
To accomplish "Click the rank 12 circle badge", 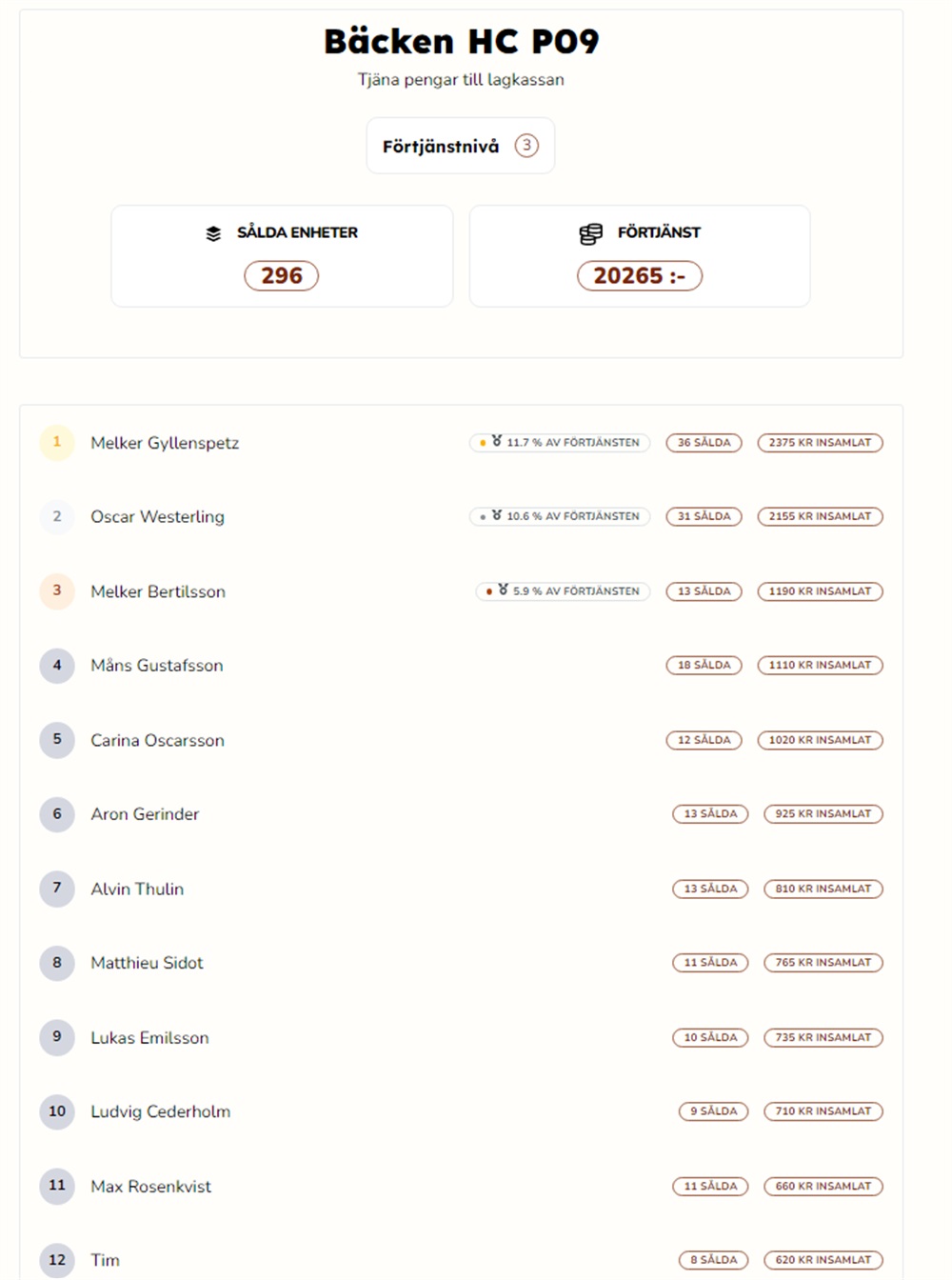I will pyautogui.click(x=57, y=1260).
